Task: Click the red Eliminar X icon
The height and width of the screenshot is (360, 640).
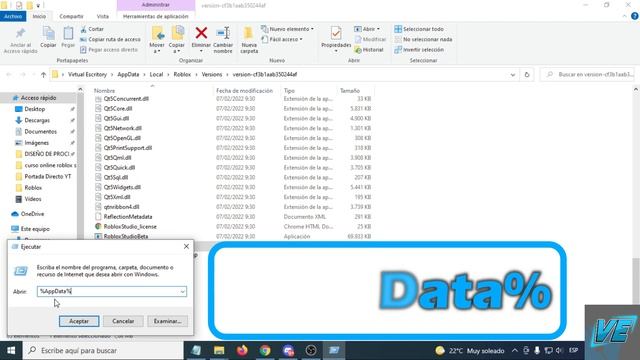Action: [x=201, y=33]
